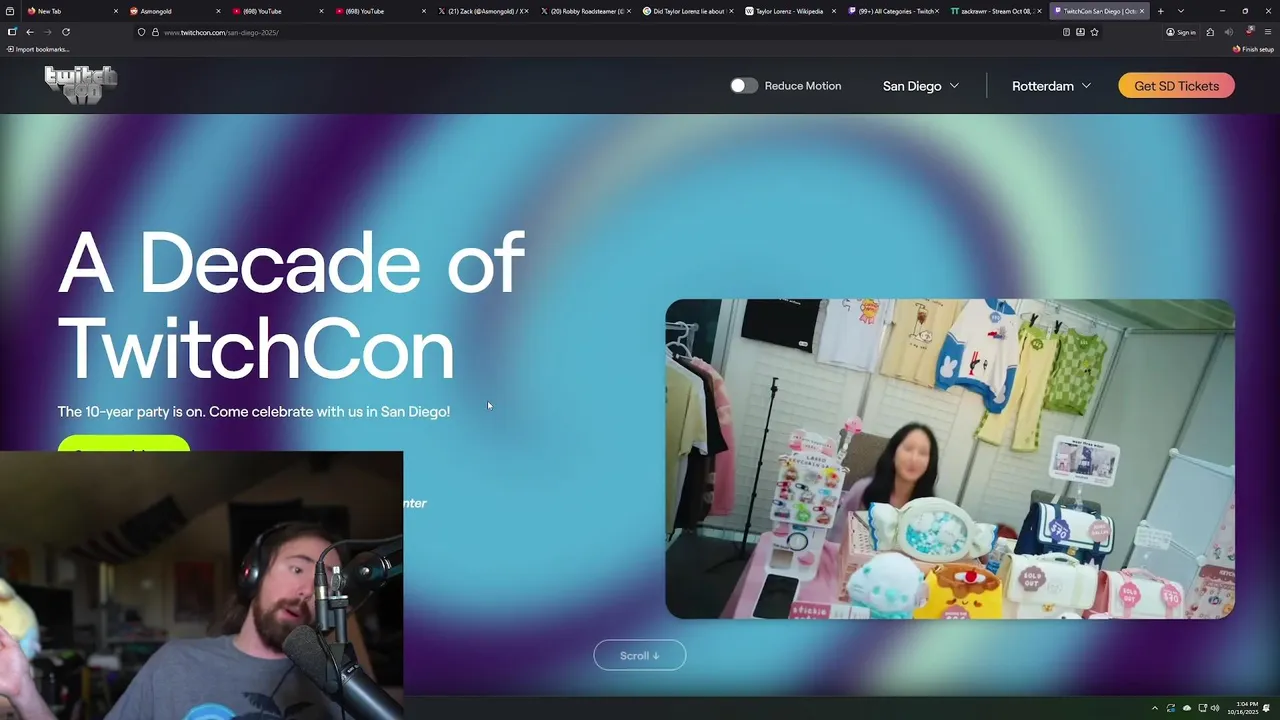Open a new tab with plus icon
This screenshot has height=720, width=1280.
click(1160, 11)
